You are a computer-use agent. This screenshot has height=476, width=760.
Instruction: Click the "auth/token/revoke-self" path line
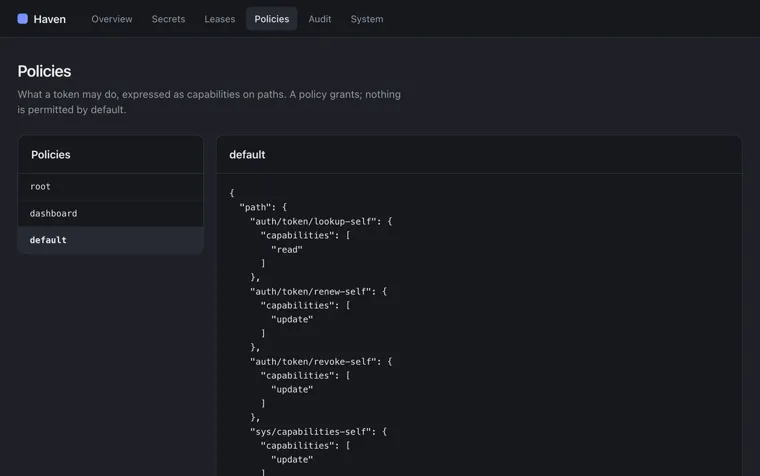(321, 362)
